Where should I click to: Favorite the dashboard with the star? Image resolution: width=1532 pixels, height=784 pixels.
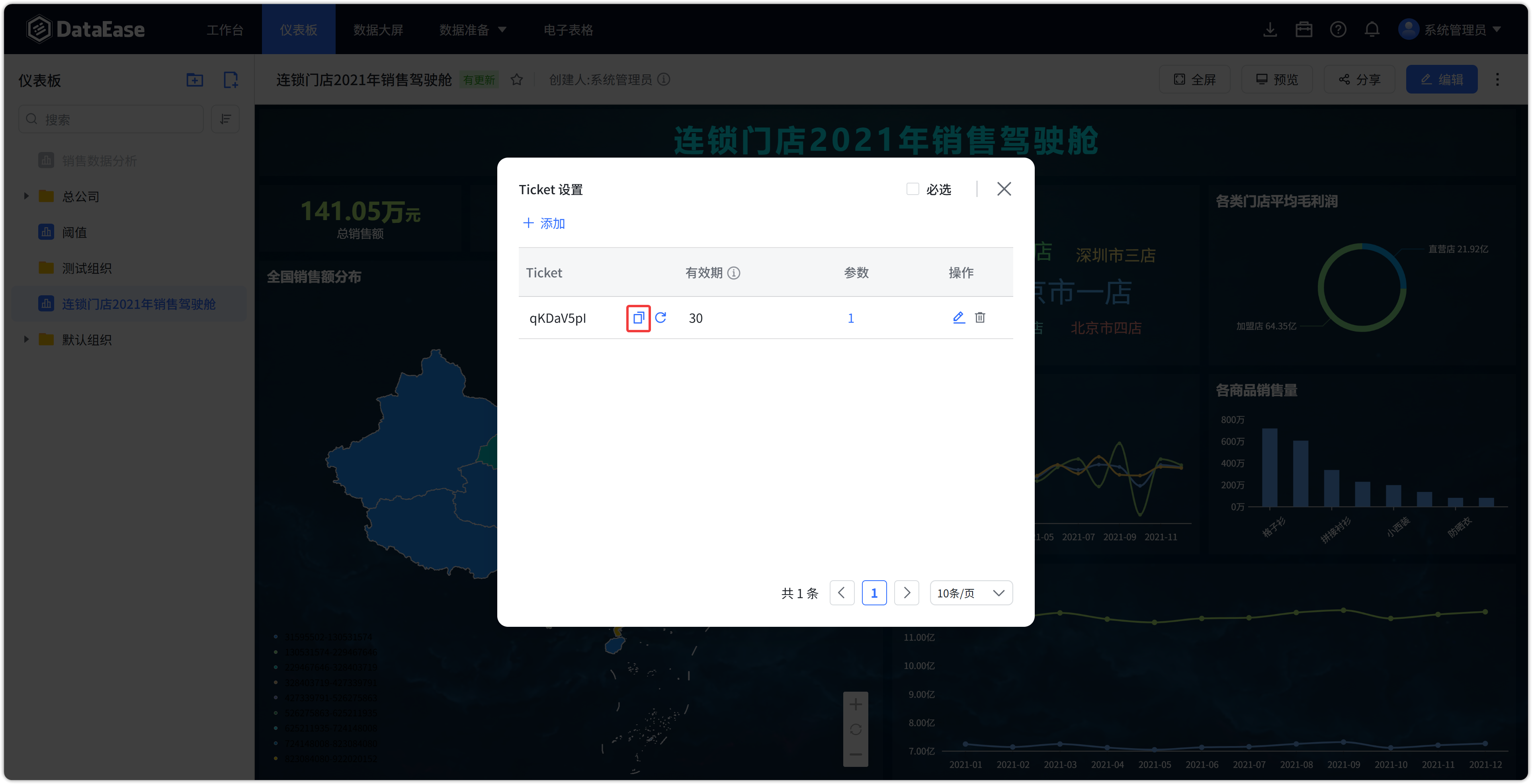517,80
